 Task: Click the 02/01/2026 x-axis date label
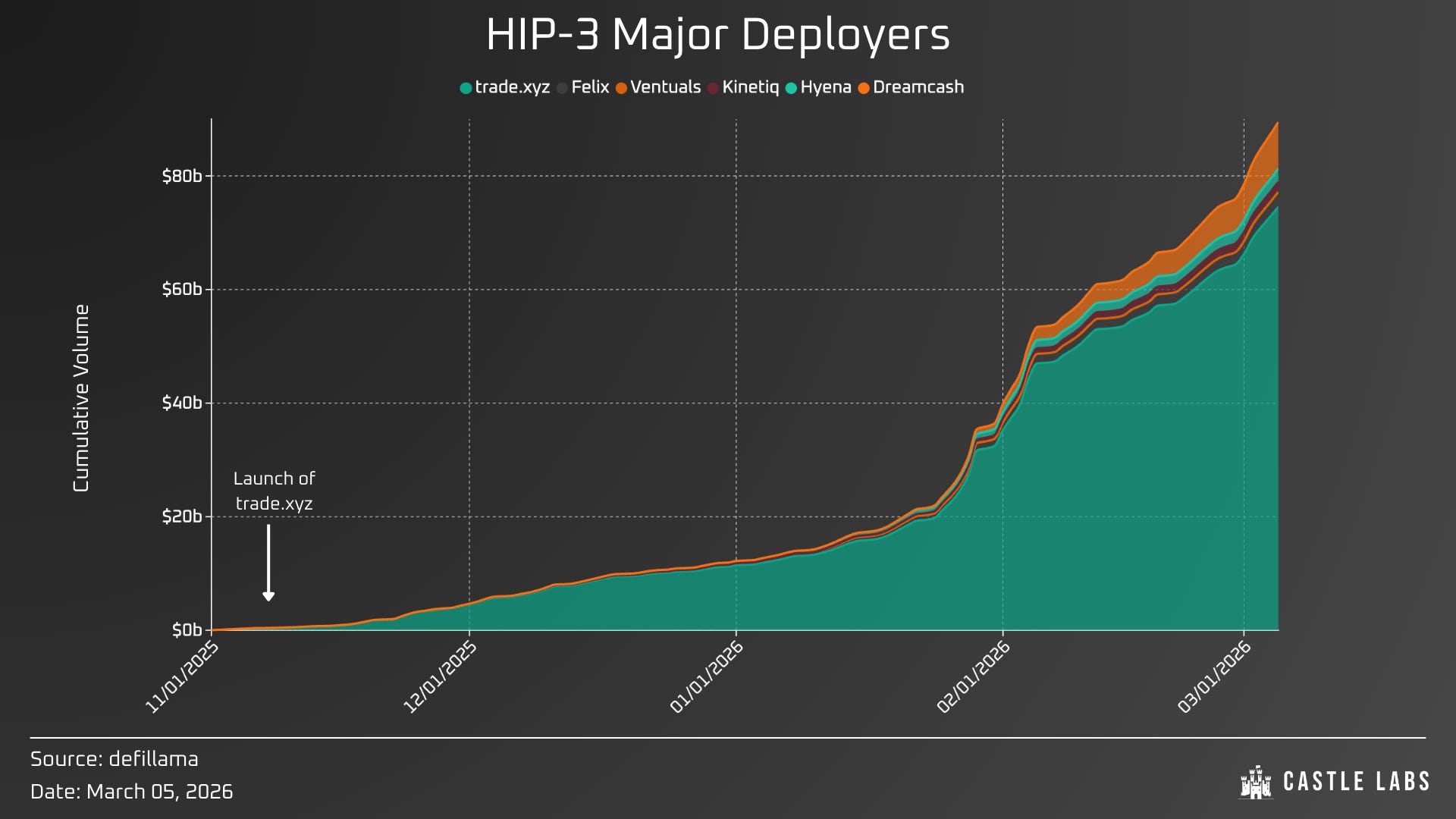point(974,677)
